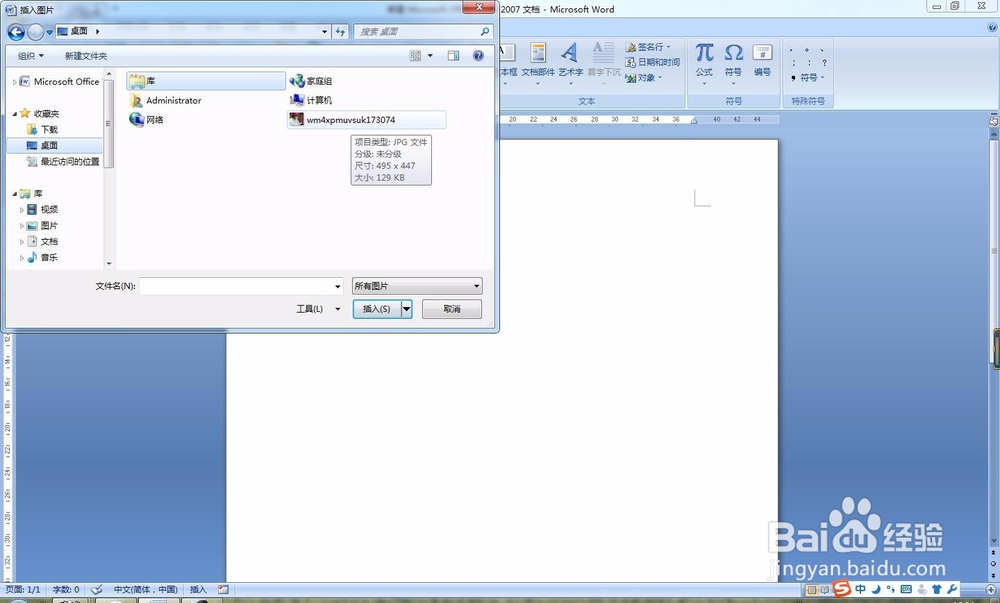Click the 页面: 1/1 page indicator
1000x603 pixels.
click(x=23, y=590)
